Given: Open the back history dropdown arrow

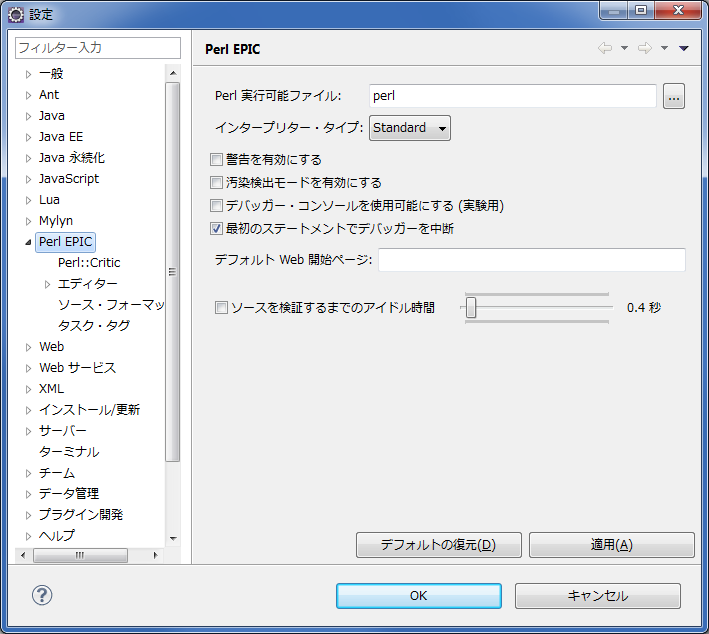Looking at the screenshot, I should click(x=624, y=48).
